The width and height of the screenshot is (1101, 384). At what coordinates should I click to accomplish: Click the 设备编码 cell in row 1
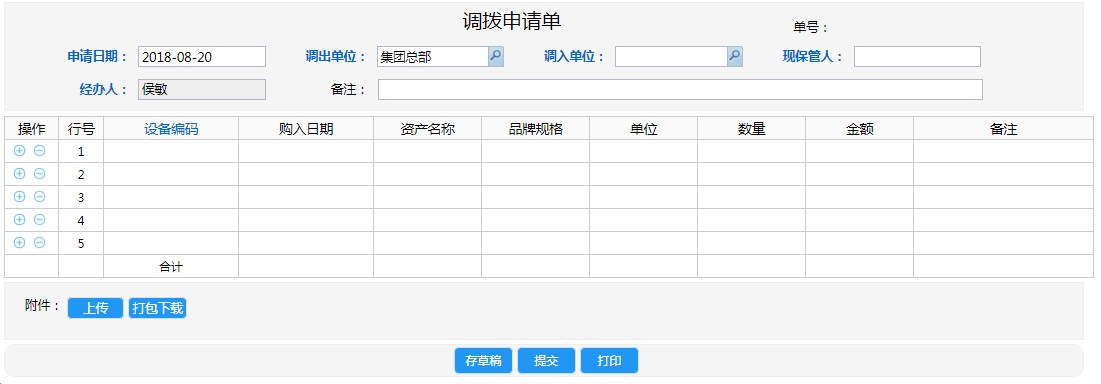click(171, 151)
